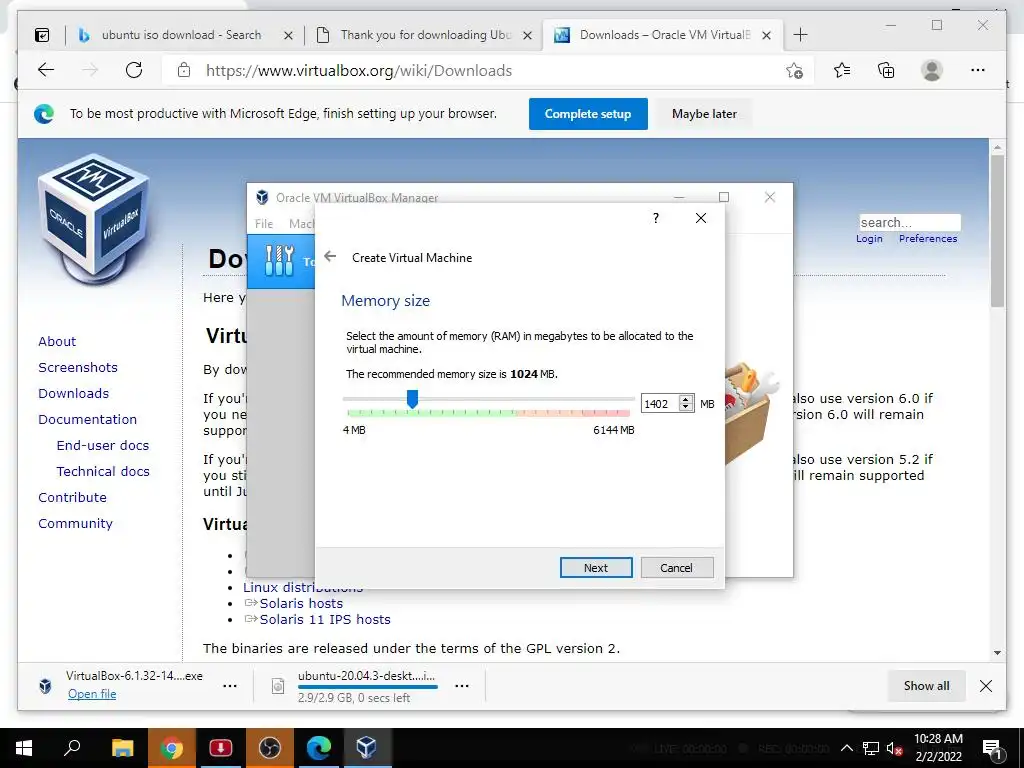Open End-user docs link

(103, 445)
